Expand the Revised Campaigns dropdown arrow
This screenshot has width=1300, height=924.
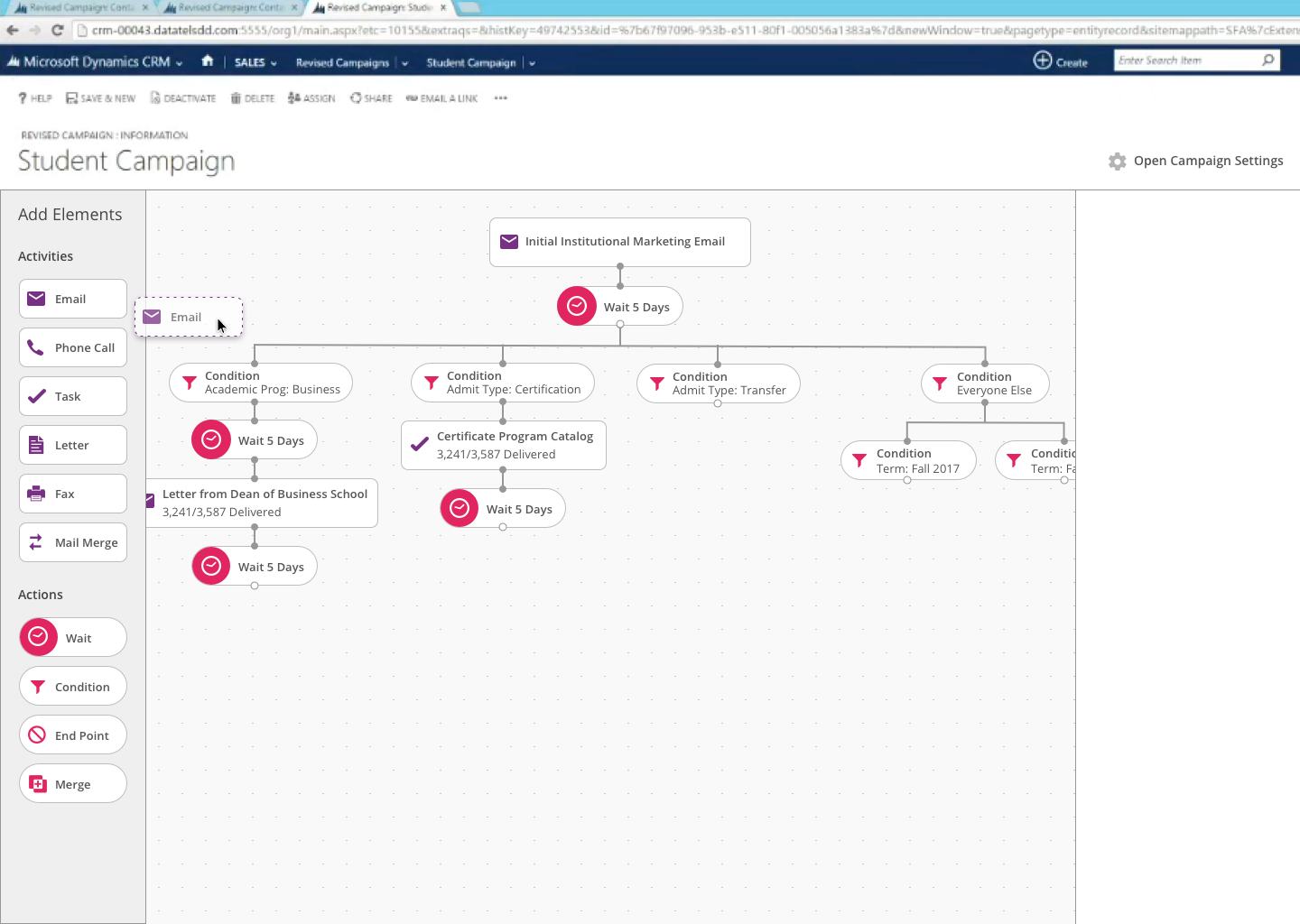405,63
